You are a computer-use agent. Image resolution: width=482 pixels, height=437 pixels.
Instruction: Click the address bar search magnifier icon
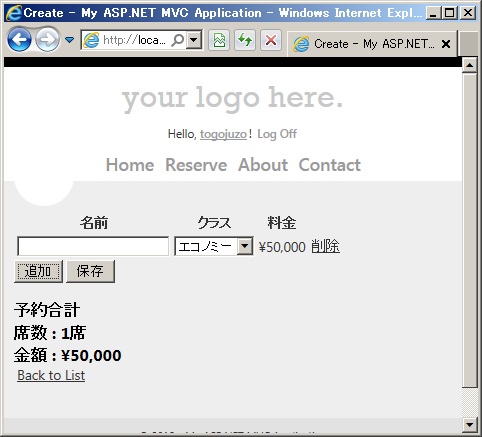(178, 40)
